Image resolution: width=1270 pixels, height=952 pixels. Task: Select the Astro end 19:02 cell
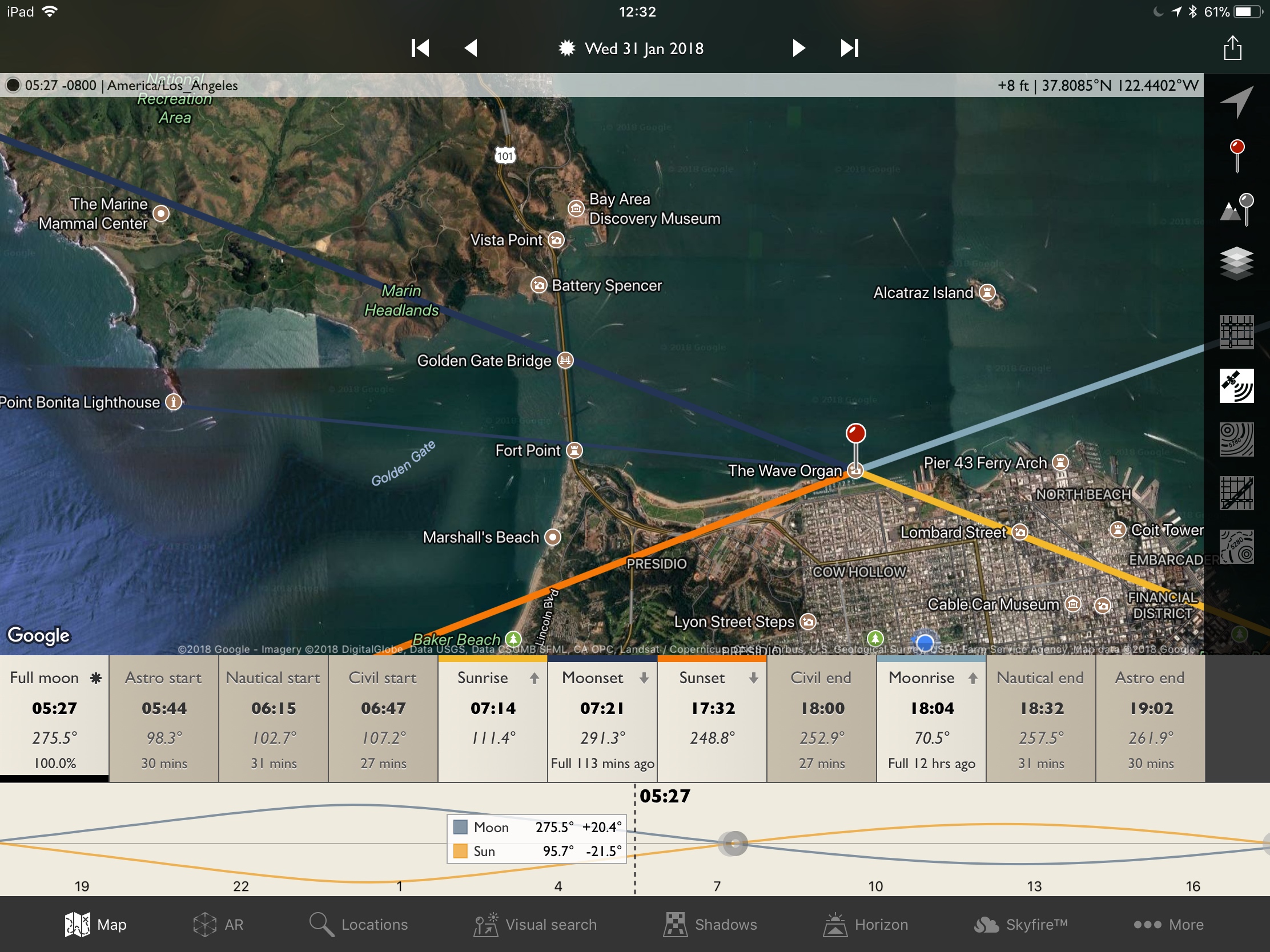coord(1151,719)
